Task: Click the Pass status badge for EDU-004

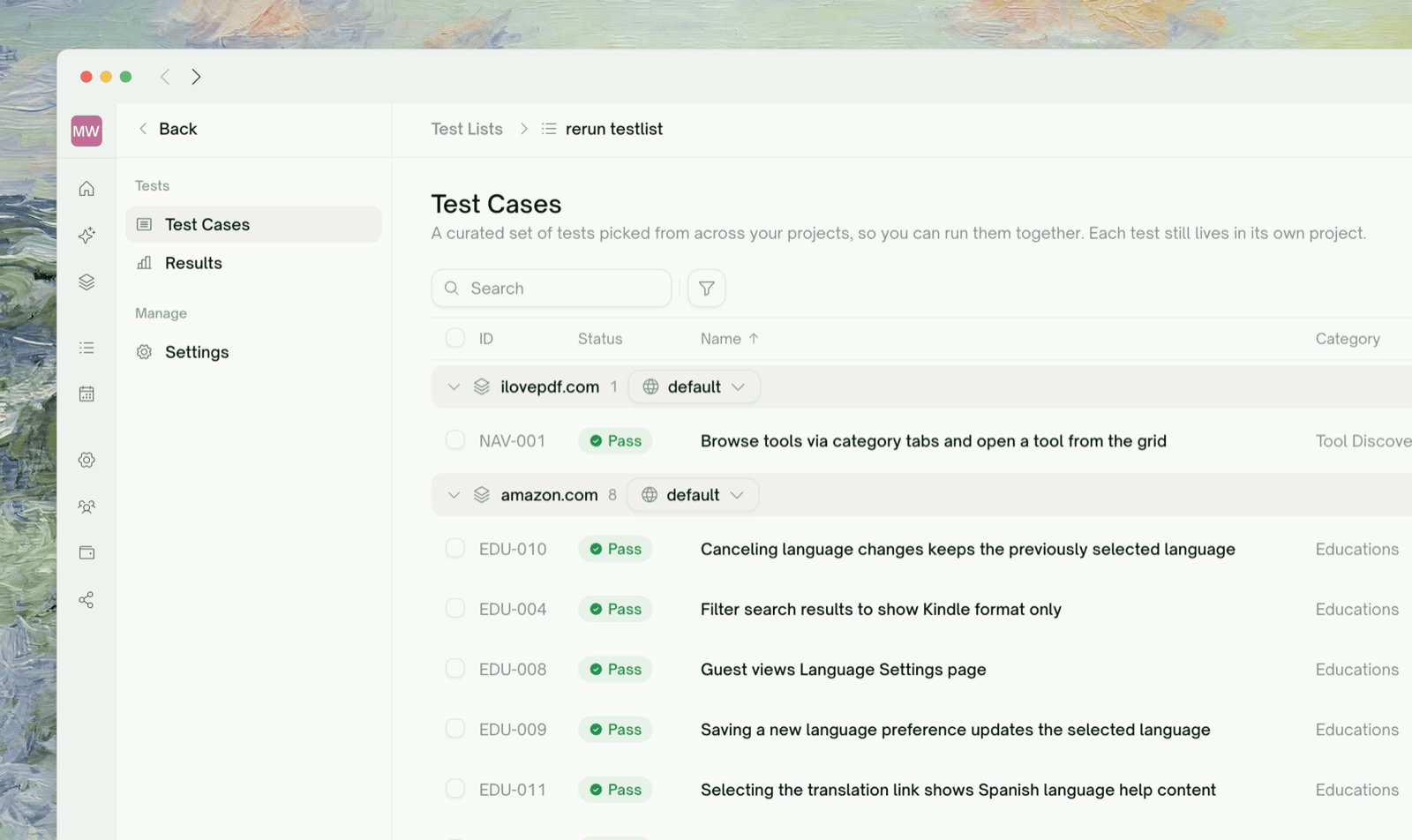Action: pos(615,609)
